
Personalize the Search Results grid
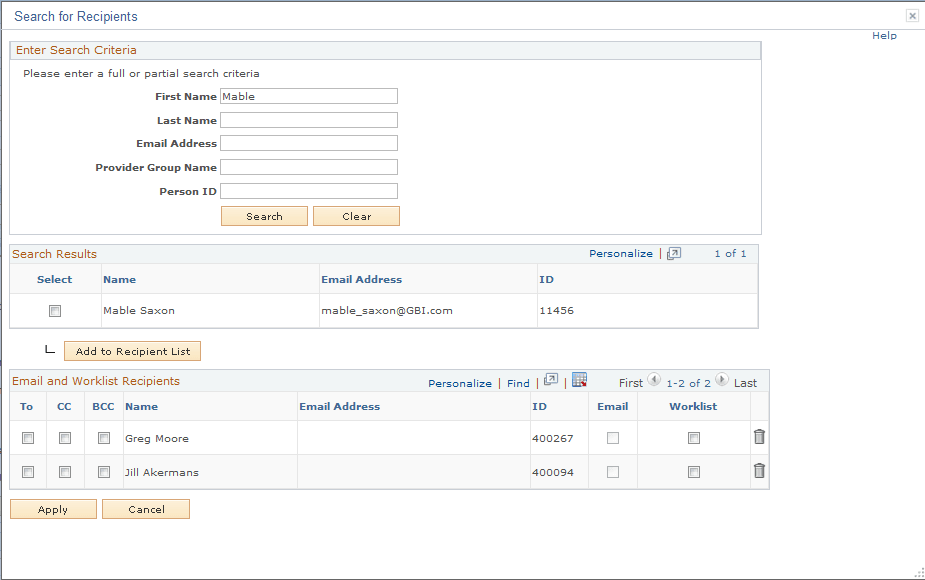pyautogui.click(x=620, y=253)
